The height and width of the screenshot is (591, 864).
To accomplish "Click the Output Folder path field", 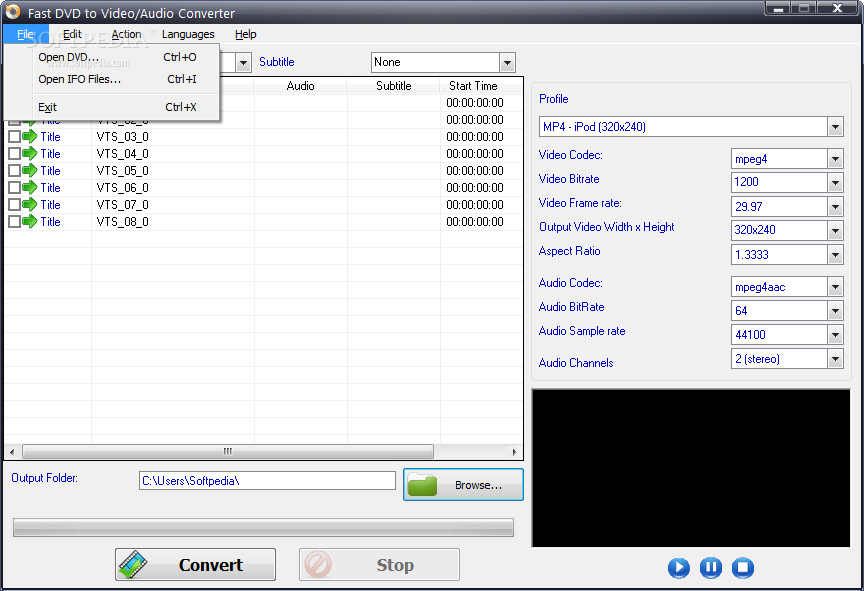I will point(267,480).
